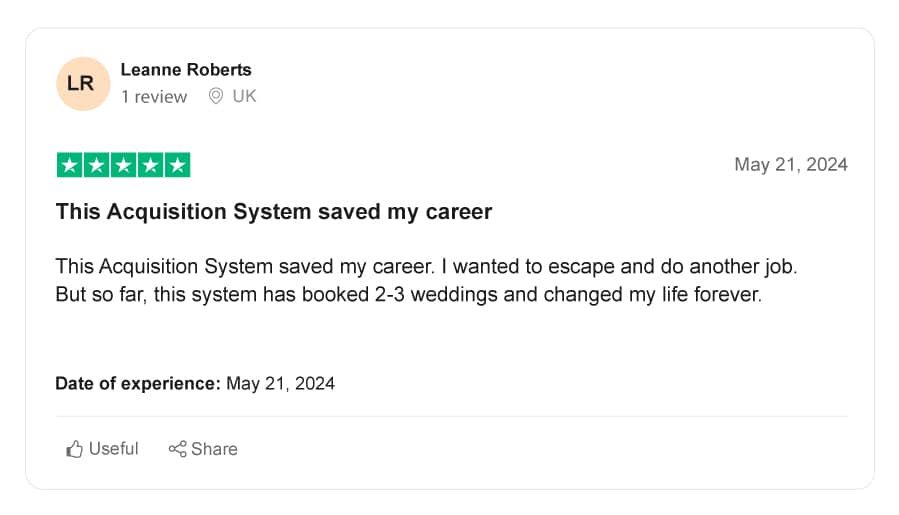Click the first green star
Image resolution: width=899 pixels, height=515 pixels.
coord(69,165)
